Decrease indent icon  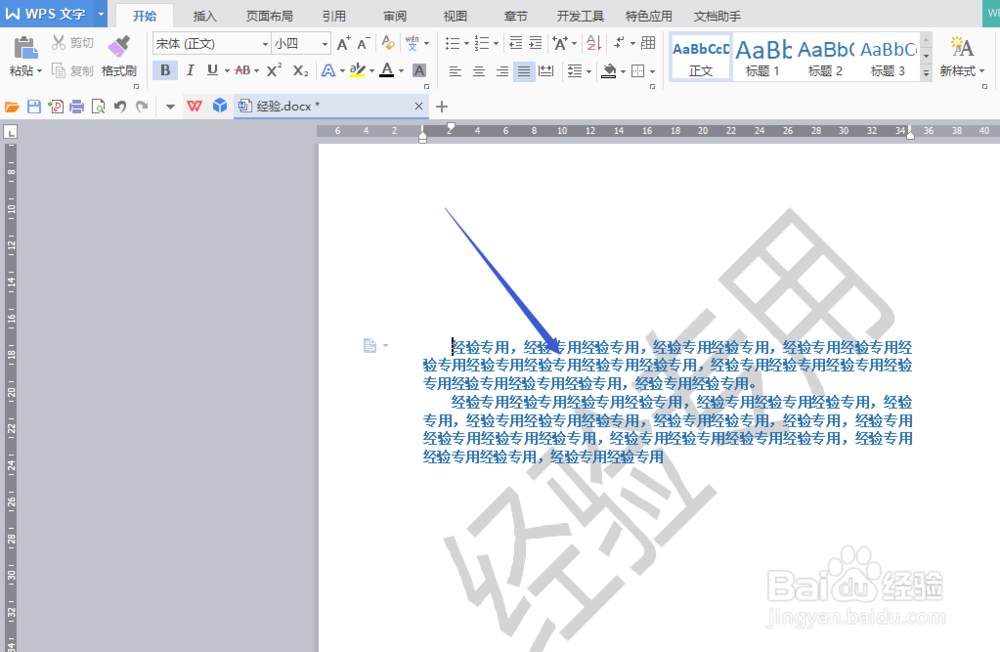(515, 43)
